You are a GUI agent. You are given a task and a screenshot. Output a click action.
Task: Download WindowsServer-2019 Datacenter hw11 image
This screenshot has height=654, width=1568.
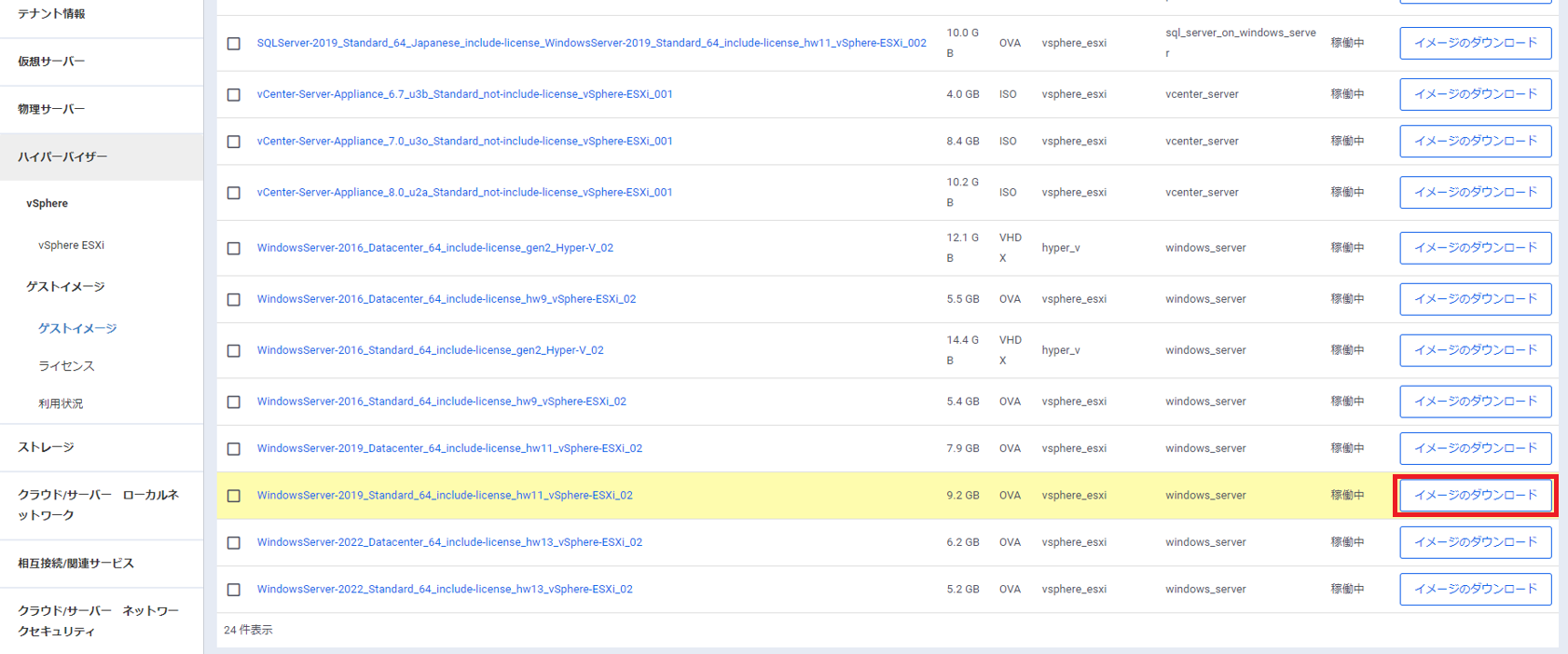click(1475, 448)
